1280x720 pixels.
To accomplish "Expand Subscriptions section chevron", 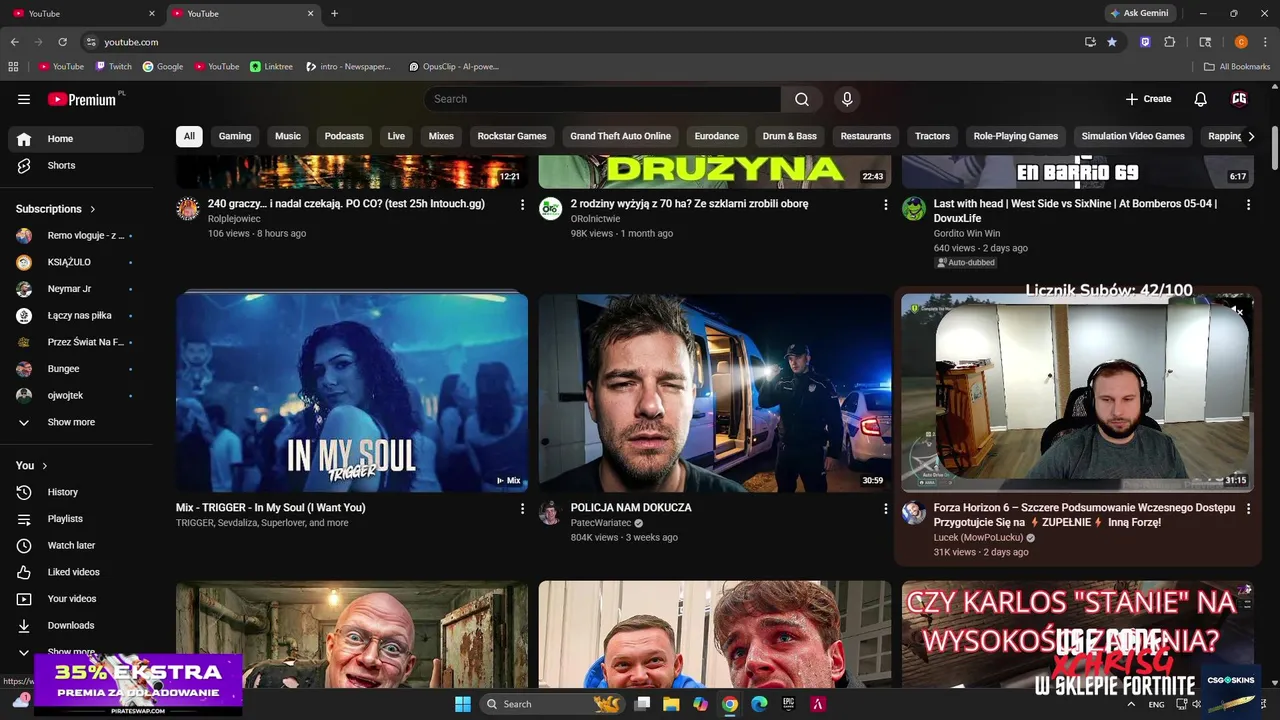I will 93,209.
